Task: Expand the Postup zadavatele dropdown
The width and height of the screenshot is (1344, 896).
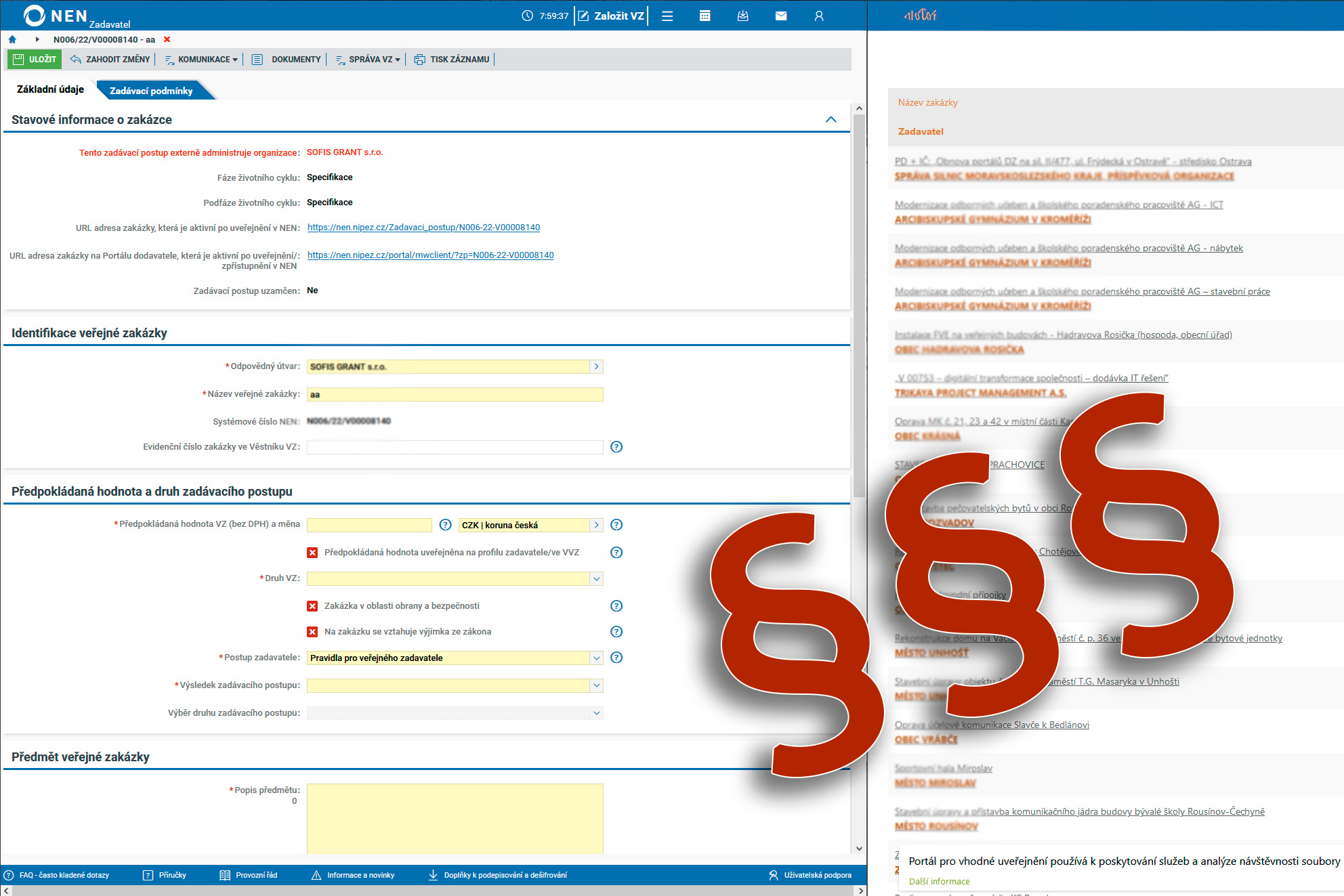Action: [596, 658]
